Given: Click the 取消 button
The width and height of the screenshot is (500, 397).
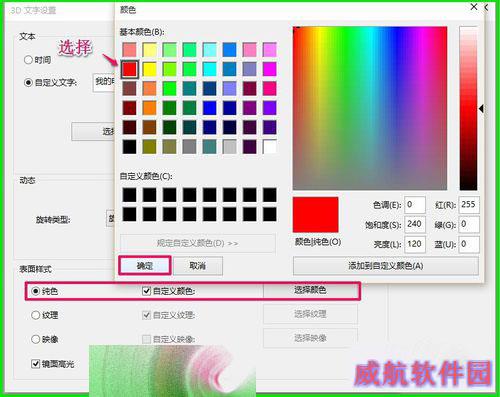Looking at the screenshot, I should coord(198,266).
